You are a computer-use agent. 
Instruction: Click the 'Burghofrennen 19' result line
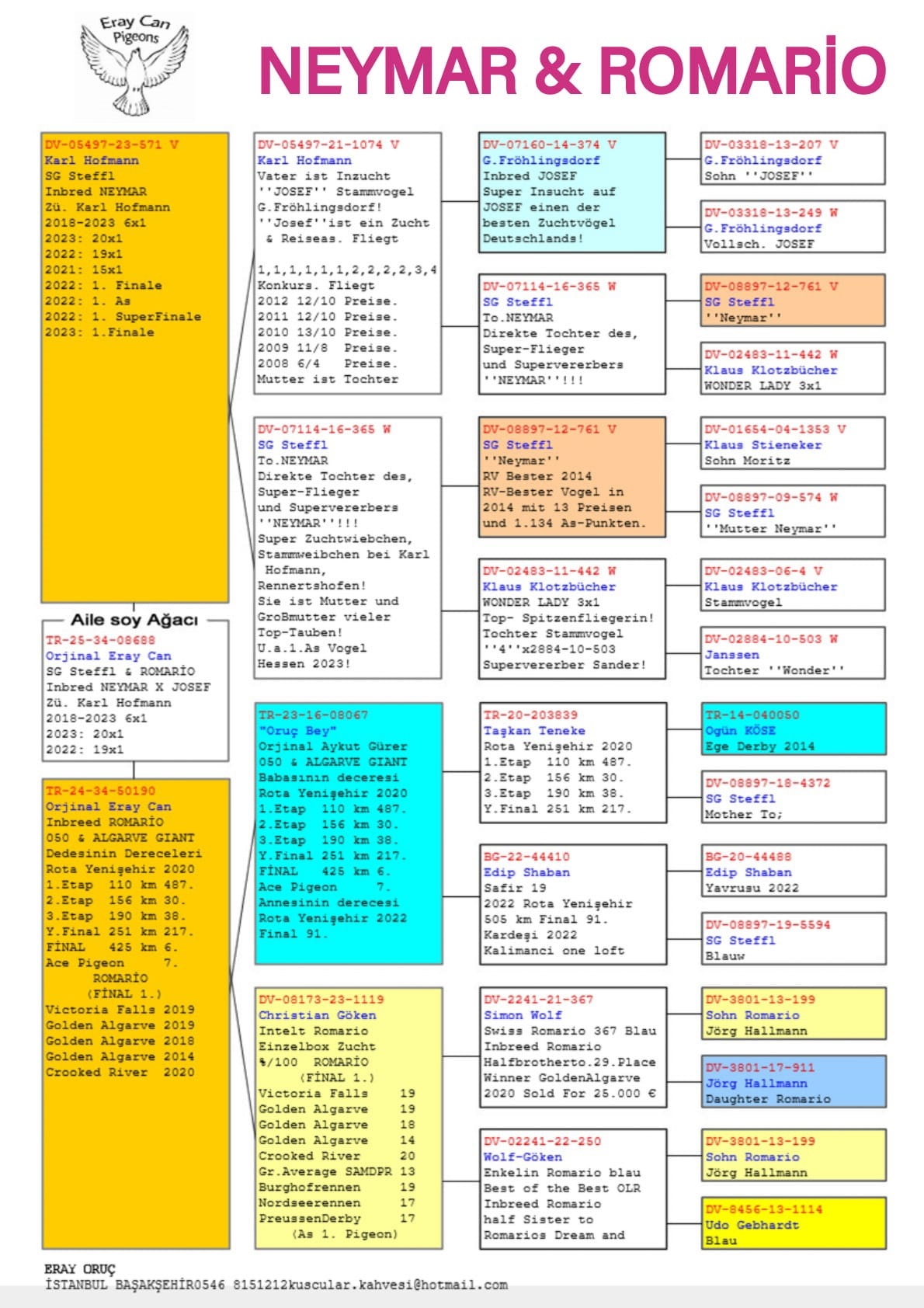(x=336, y=1188)
